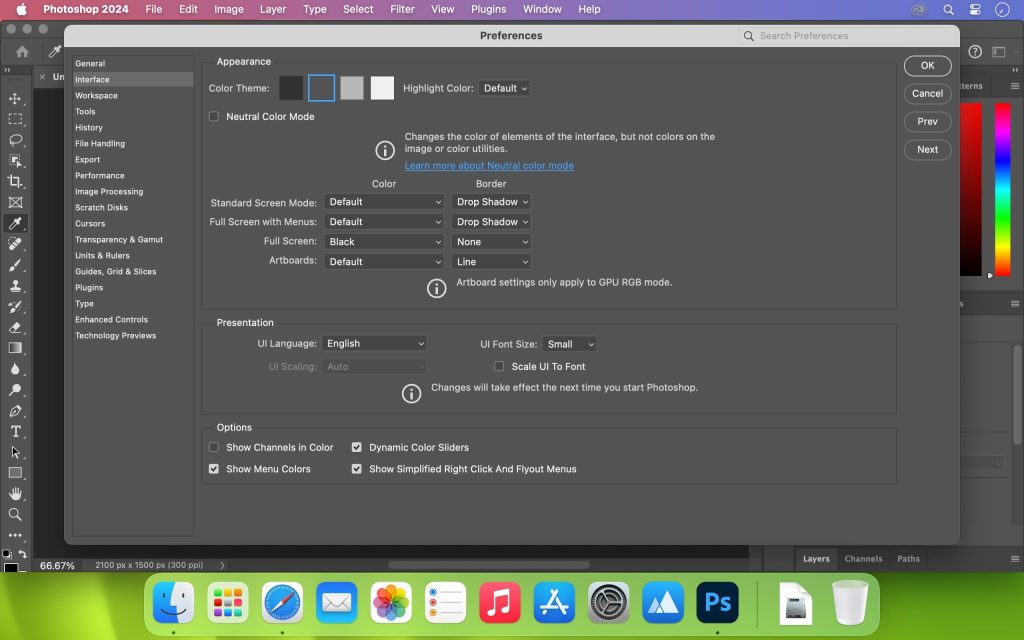
Task: Select the Lasso tool
Action: [x=15, y=140]
